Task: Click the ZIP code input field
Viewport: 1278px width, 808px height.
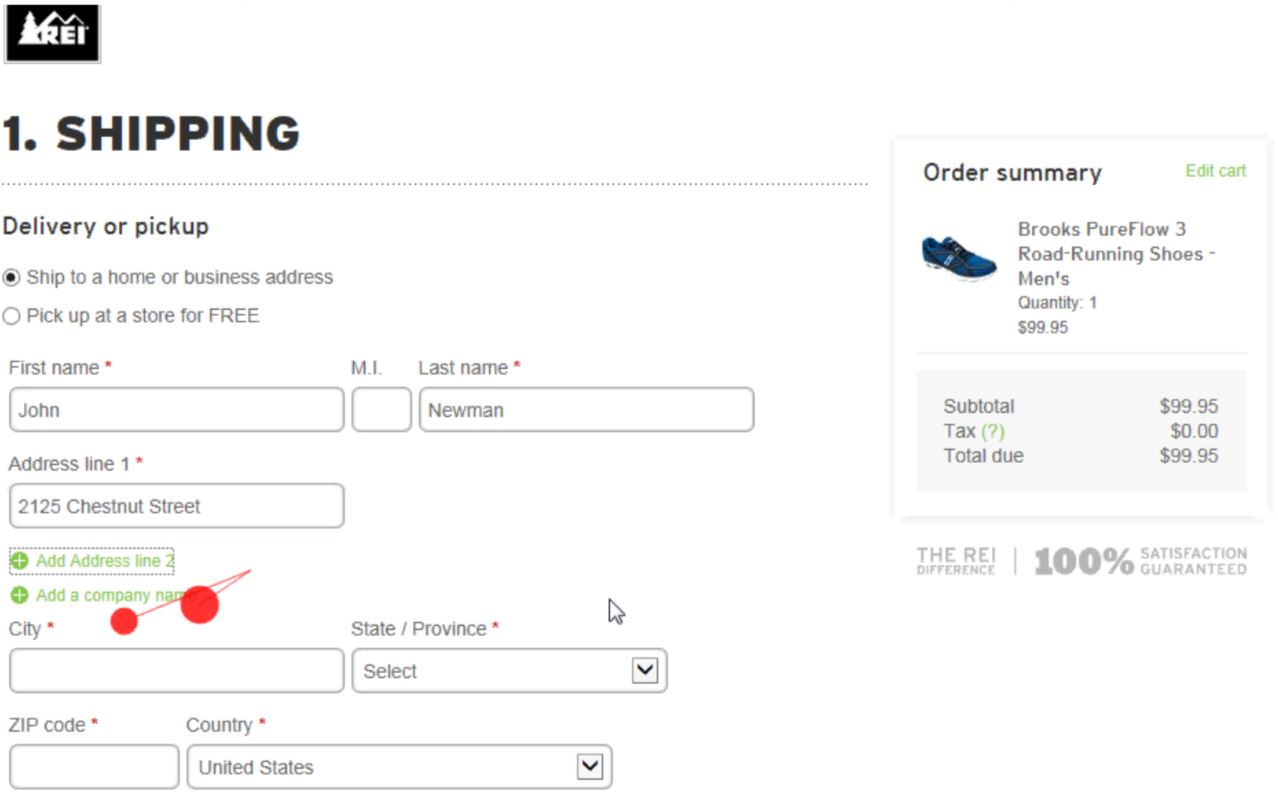Action: (94, 767)
